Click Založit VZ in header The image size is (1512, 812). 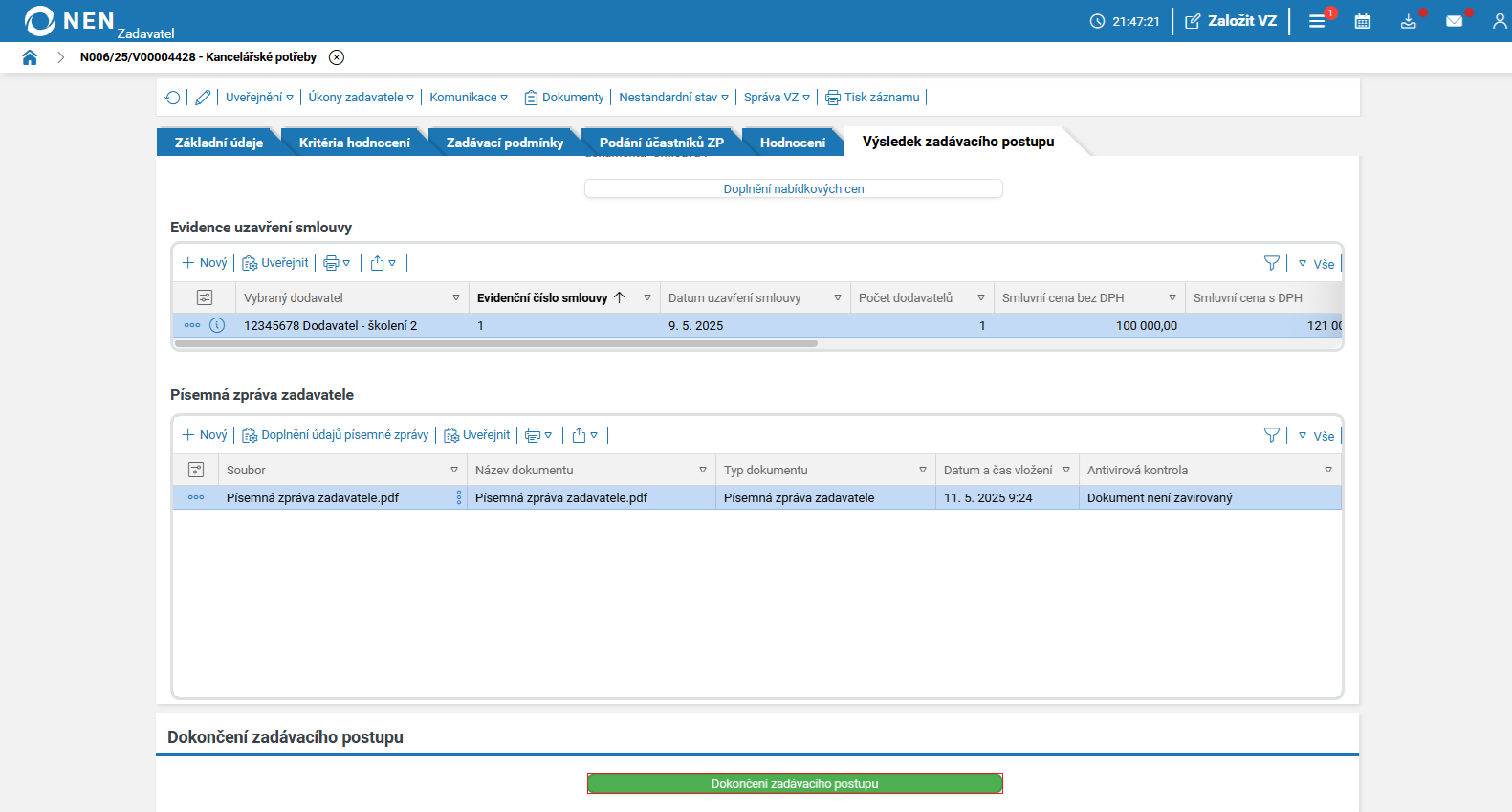(1231, 21)
